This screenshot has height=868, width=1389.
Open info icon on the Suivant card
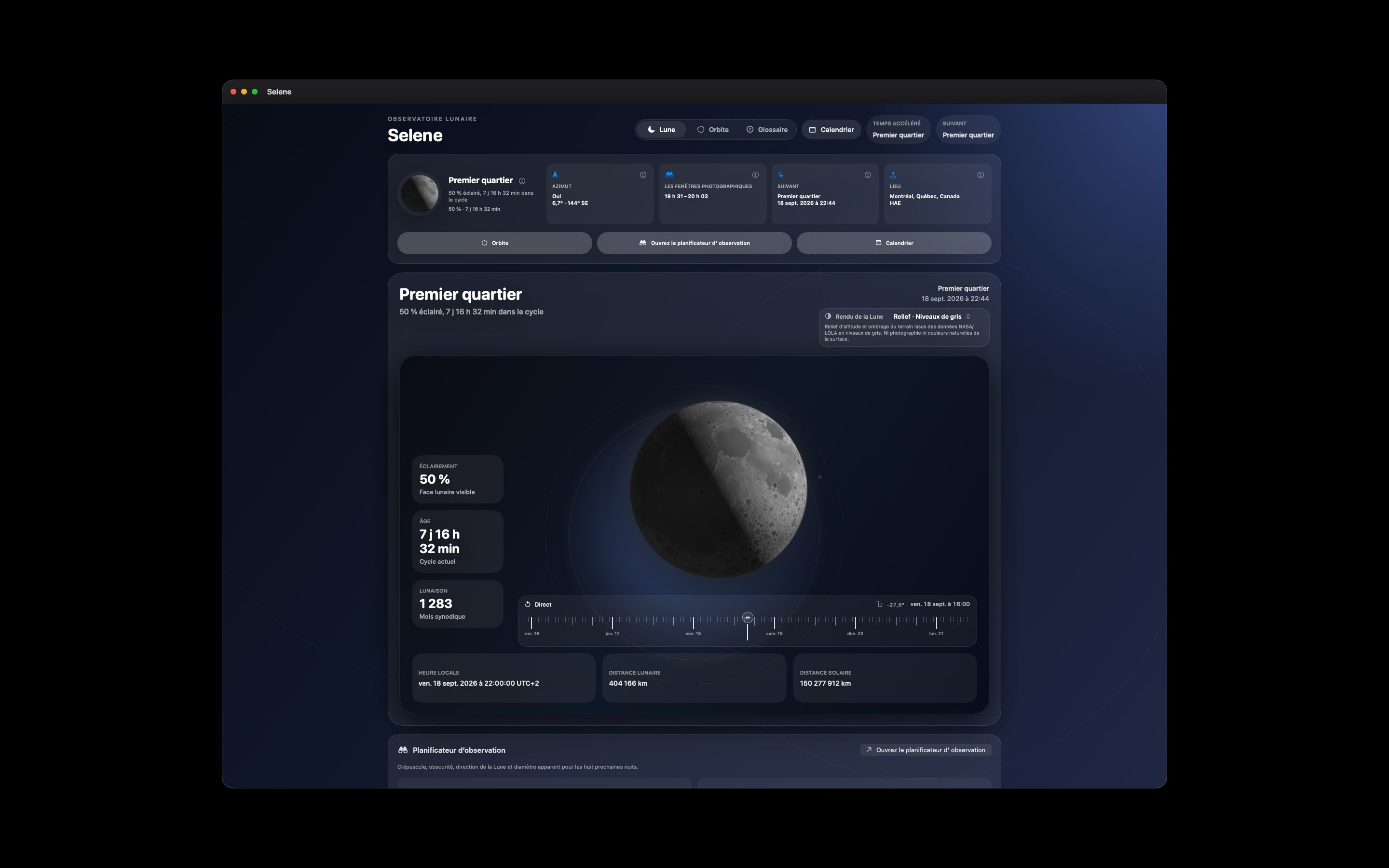click(x=868, y=175)
